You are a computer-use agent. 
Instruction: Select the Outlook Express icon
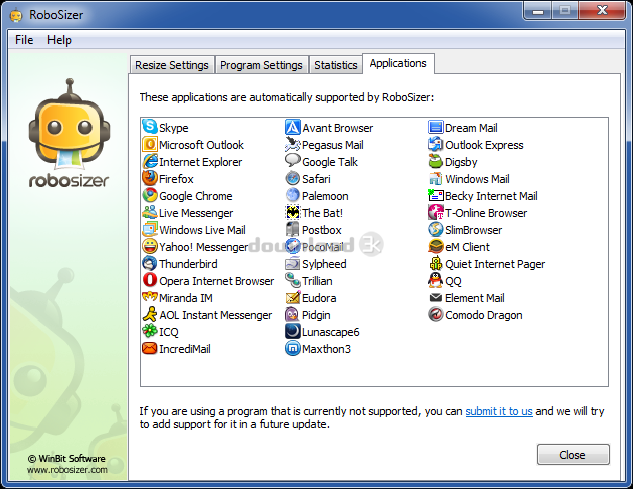(x=436, y=144)
